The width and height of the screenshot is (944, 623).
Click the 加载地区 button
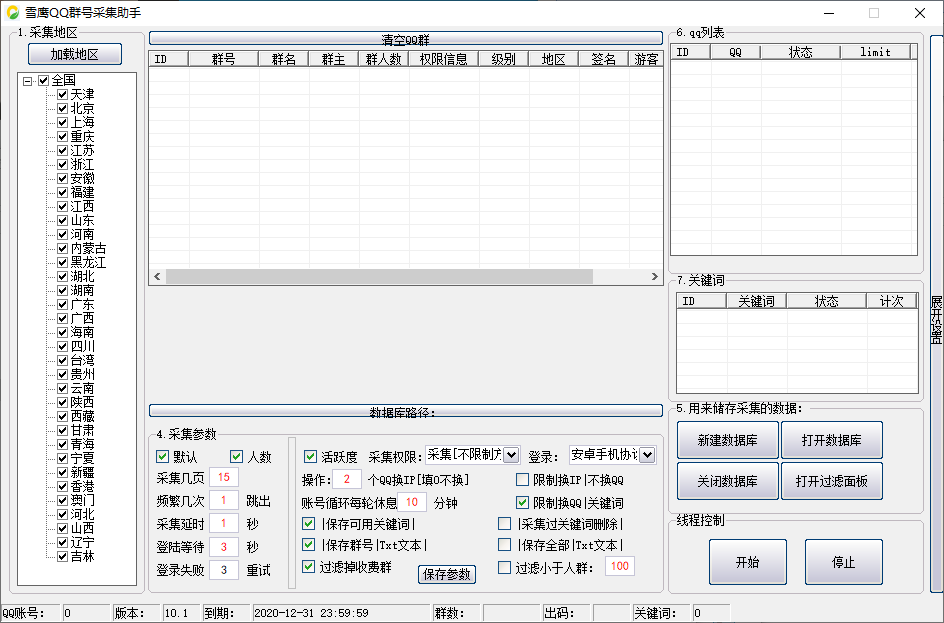pos(75,54)
